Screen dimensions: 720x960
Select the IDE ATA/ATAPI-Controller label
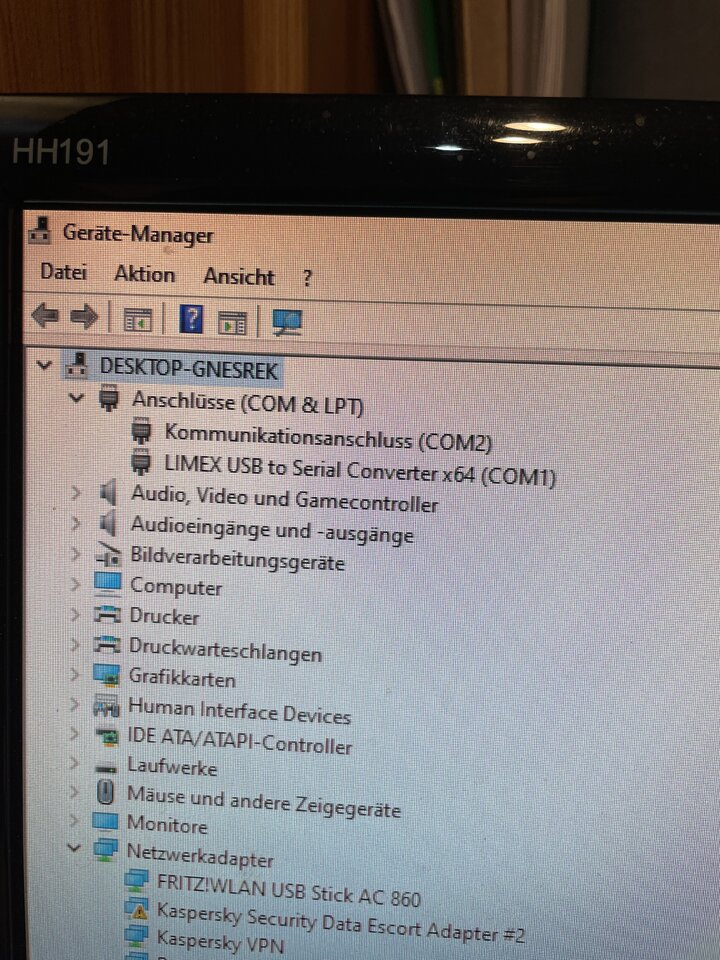pos(239,740)
